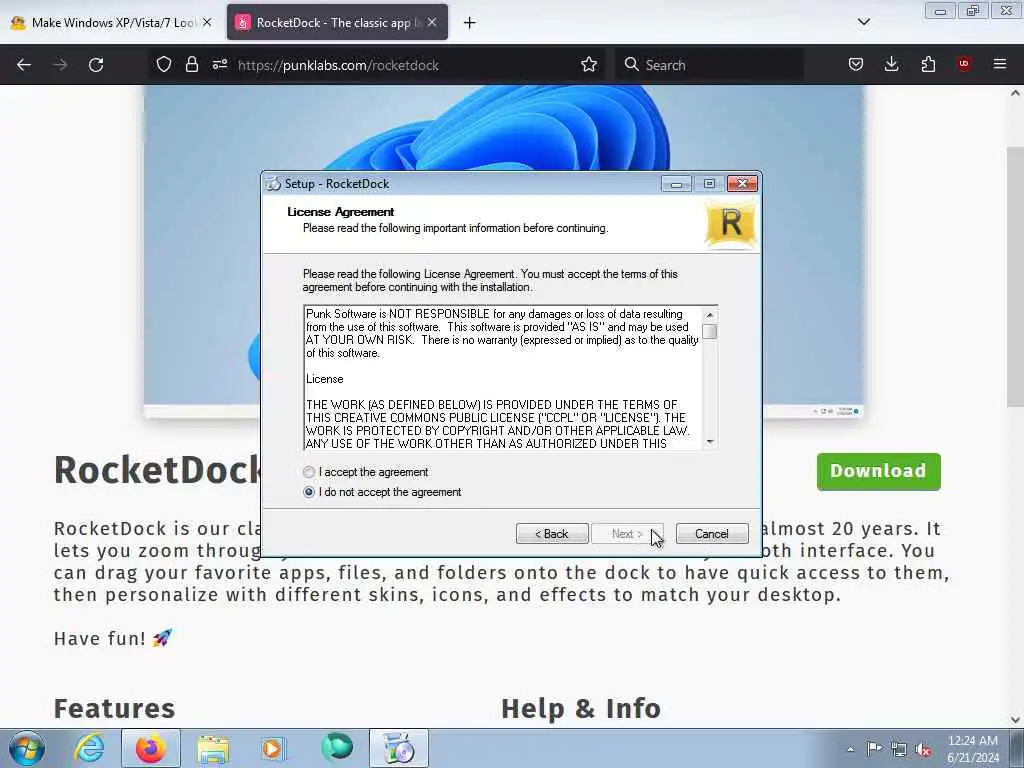Bookmark this page with the star icon
The width and height of the screenshot is (1024, 768).
tap(589, 64)
